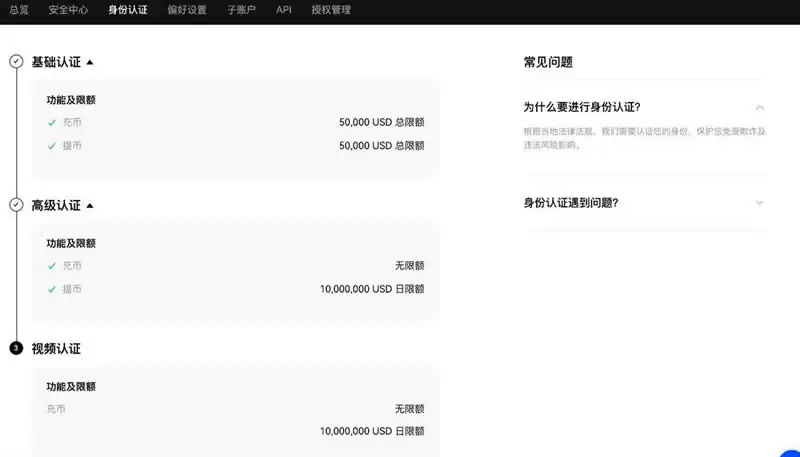The width and height of the screenshot is (800, 457).
Task: Click the step 3 circle beside 视频认证
Action: (x=16, y=349)
